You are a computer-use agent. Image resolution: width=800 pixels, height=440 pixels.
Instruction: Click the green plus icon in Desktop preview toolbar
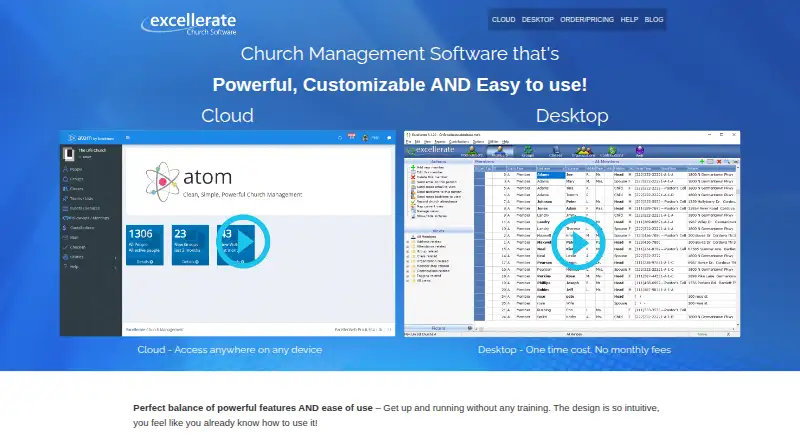[702, 161]
